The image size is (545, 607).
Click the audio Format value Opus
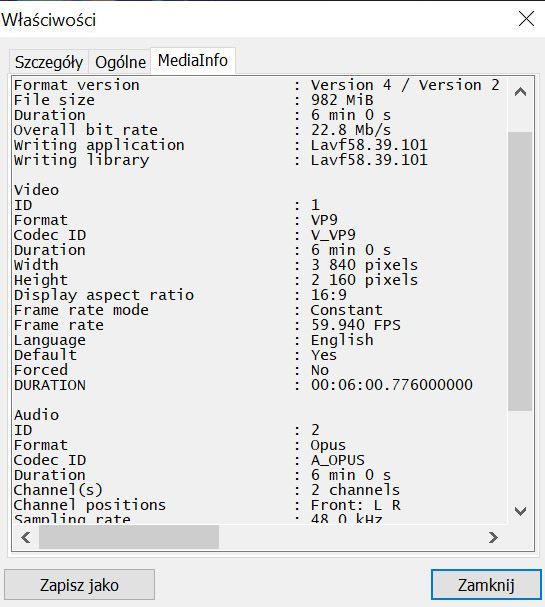point(328,445)
